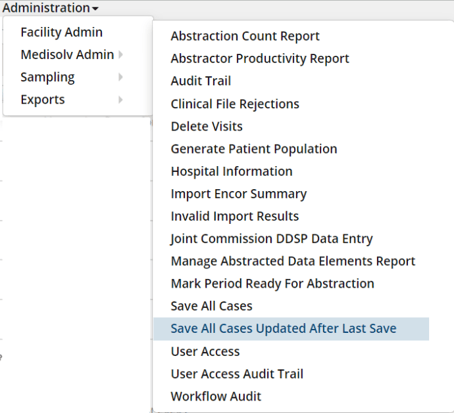Open Manage Abstracted Data Elements Report
This screenshot has height=413, width=454.
point(291,261)
